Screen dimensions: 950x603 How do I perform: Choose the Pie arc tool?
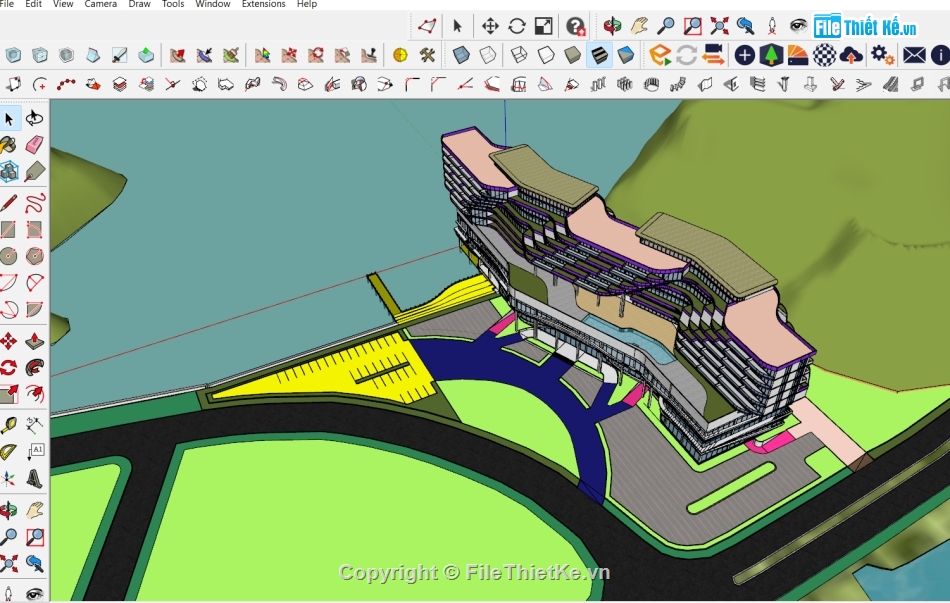point(35,309)
